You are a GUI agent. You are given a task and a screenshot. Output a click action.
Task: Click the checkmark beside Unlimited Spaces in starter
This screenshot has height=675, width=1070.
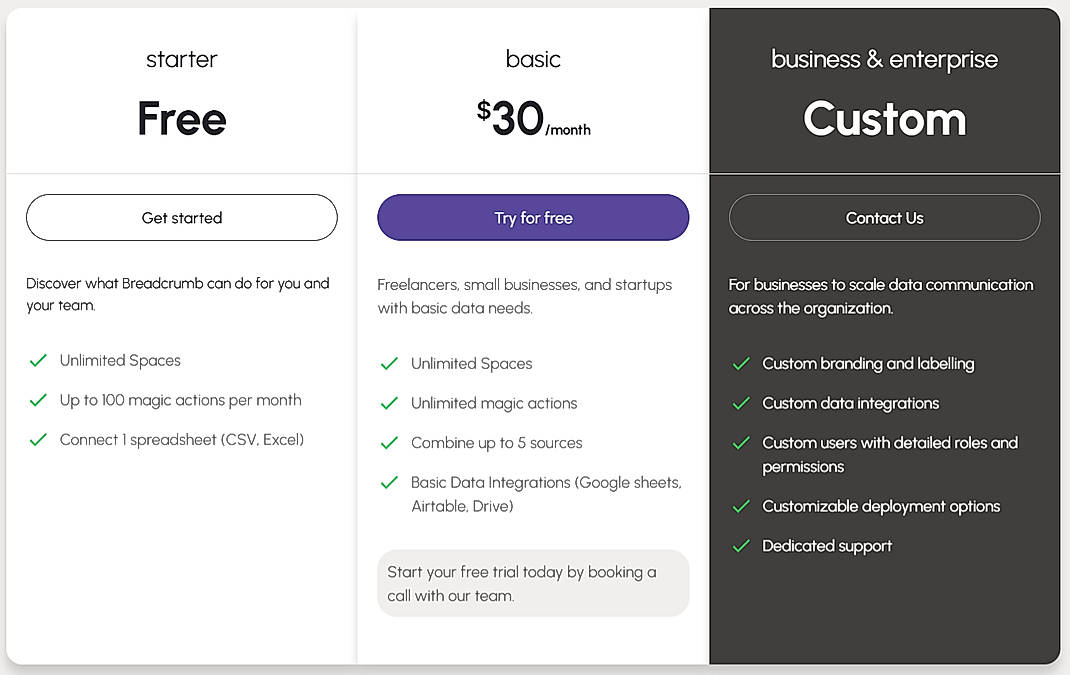[x=38, y=360]
